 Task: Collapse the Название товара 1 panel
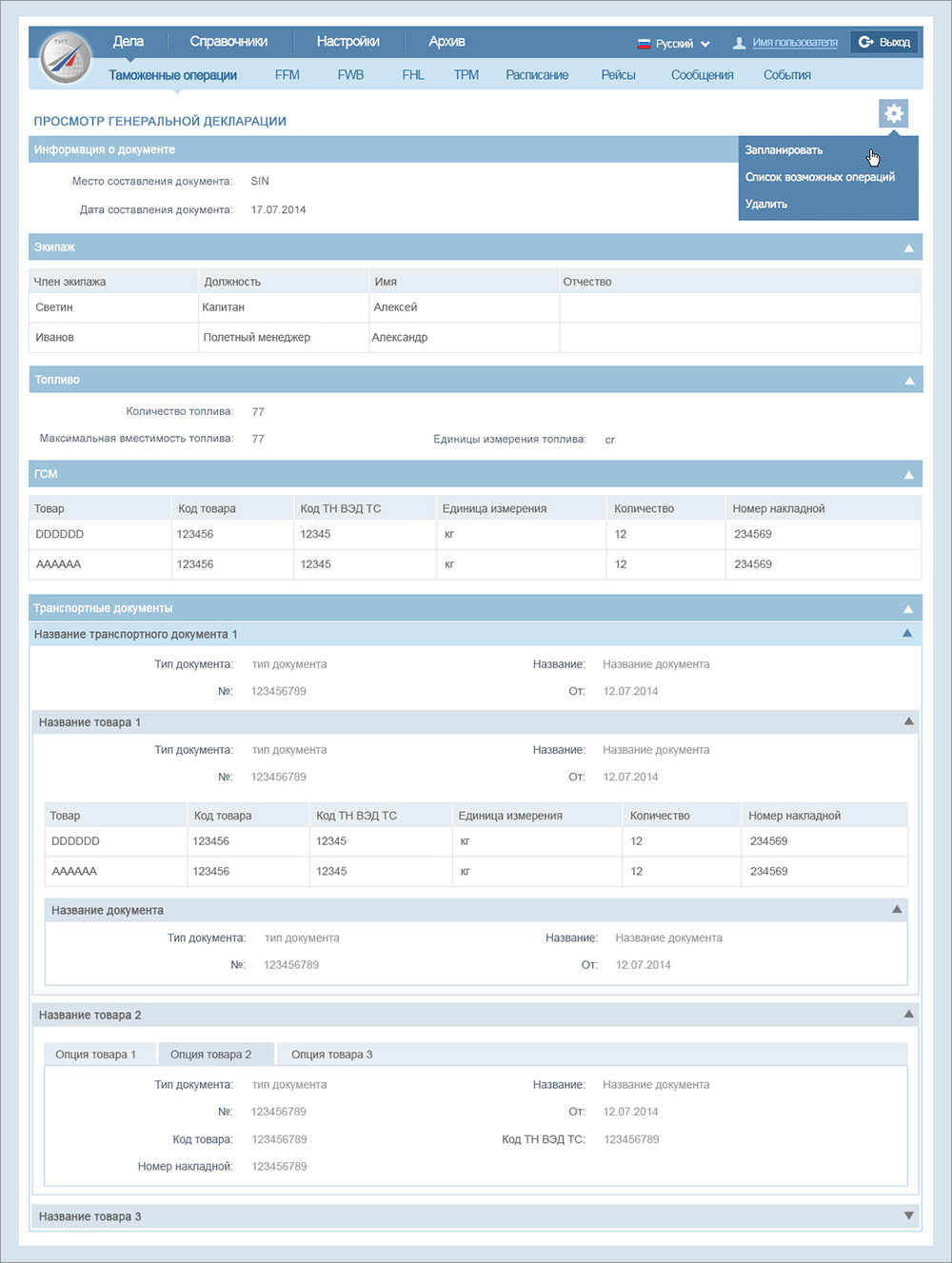point(908,721)
